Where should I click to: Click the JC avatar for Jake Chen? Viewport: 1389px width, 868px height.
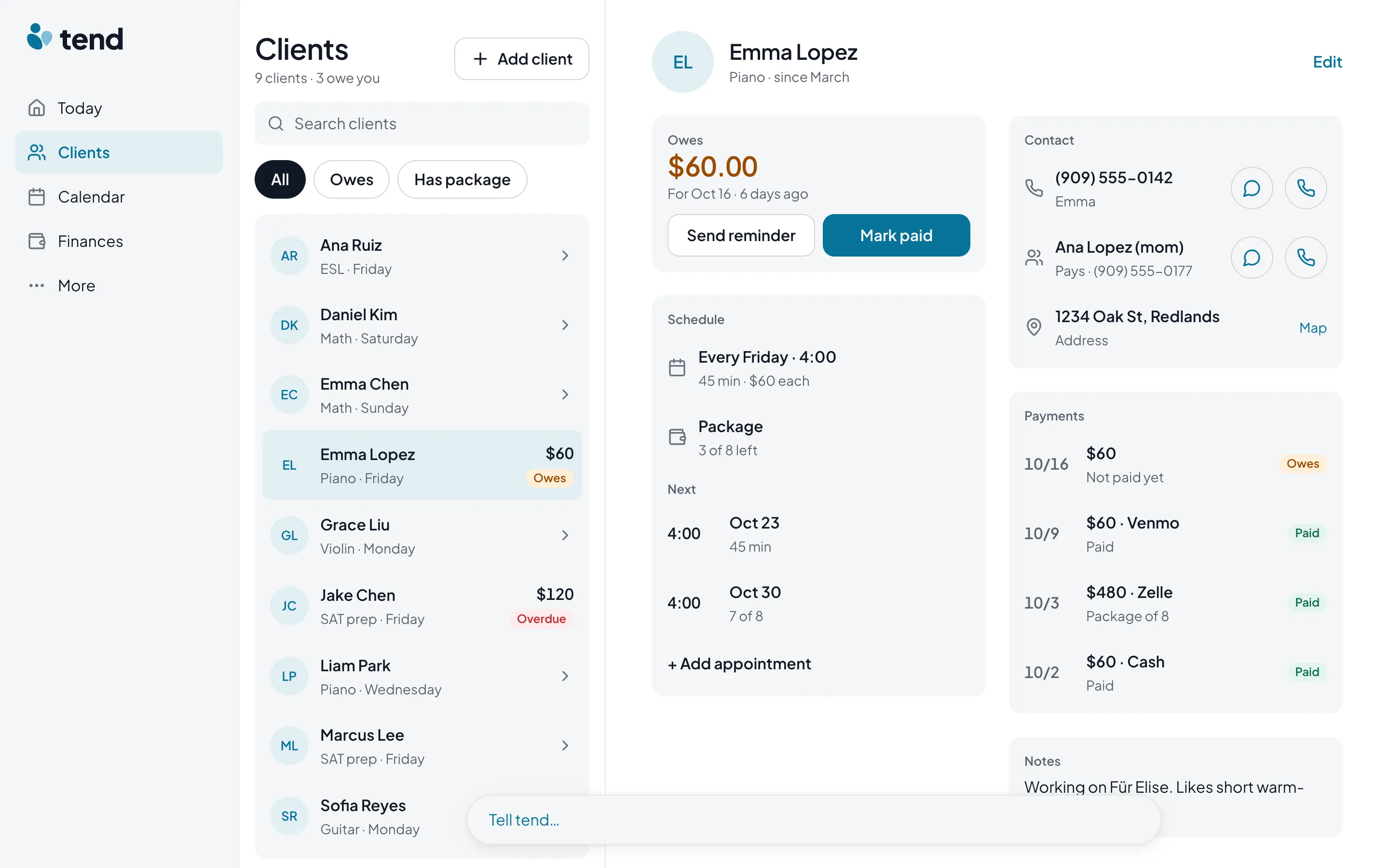[x=289, y=606]
